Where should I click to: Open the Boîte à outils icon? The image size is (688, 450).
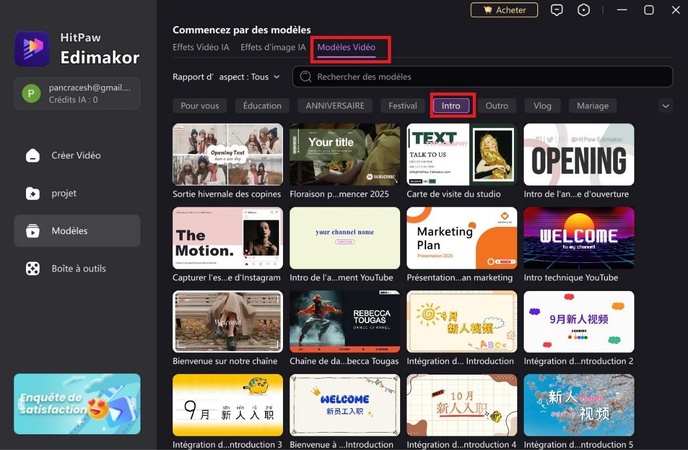tap(32, 268)
